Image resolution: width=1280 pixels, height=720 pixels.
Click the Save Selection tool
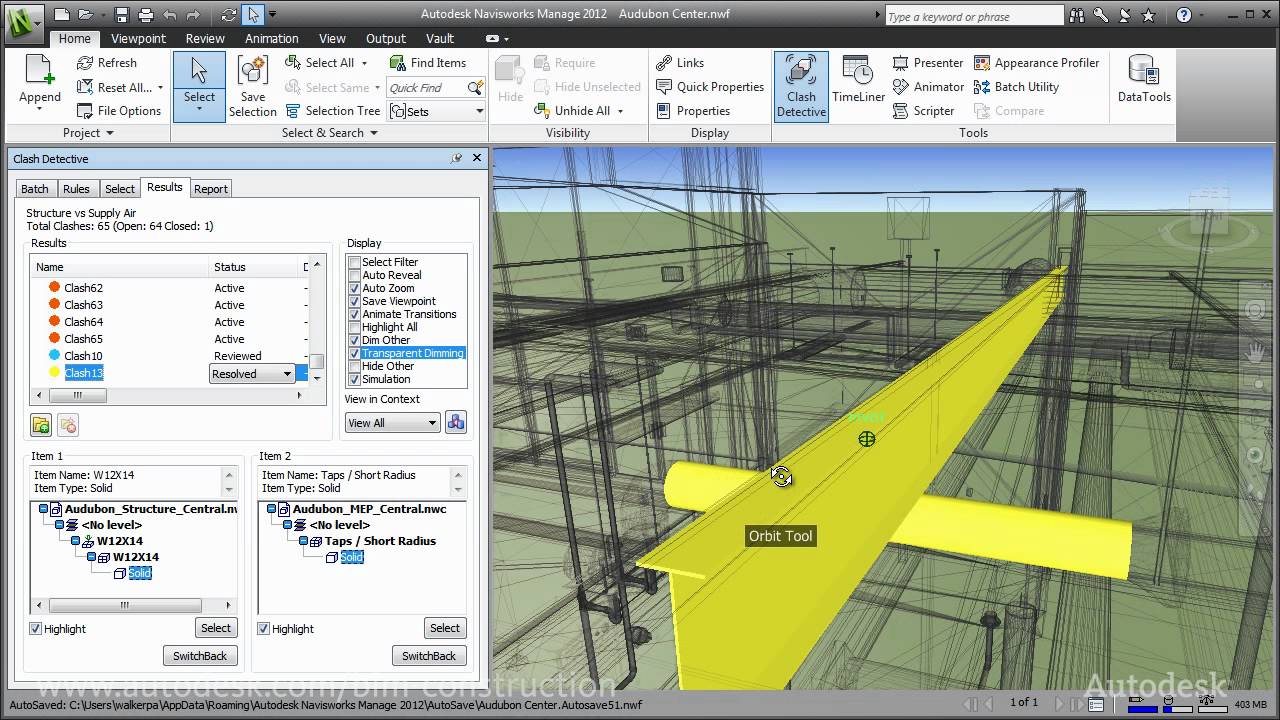point(252,86)
